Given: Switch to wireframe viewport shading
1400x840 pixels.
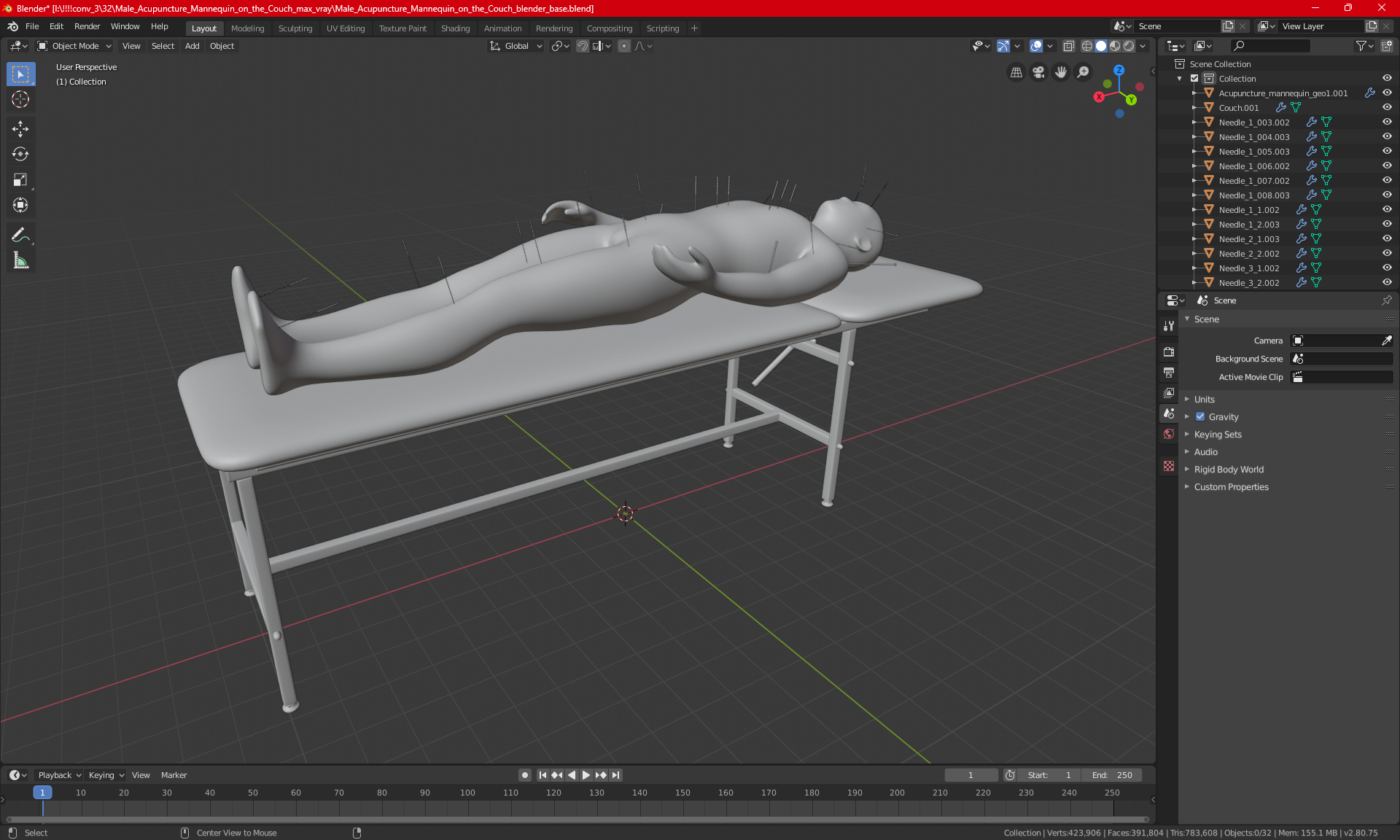Looking at the screenshot, I should [1087, 46].
